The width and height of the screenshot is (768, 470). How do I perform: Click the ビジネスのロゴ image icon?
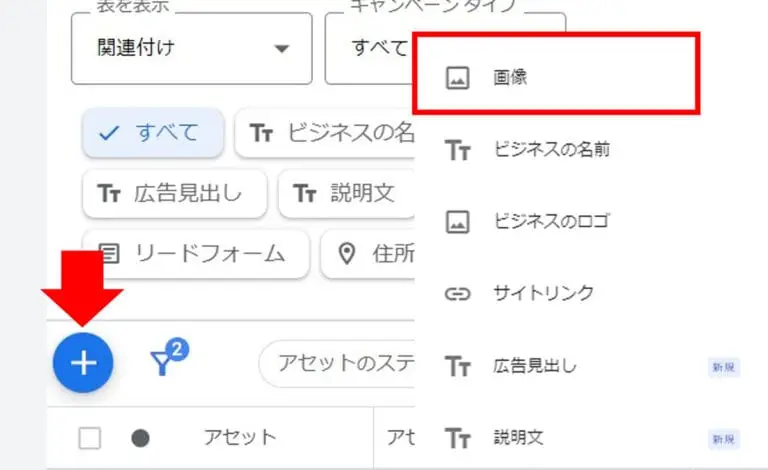tap(457, 222)
